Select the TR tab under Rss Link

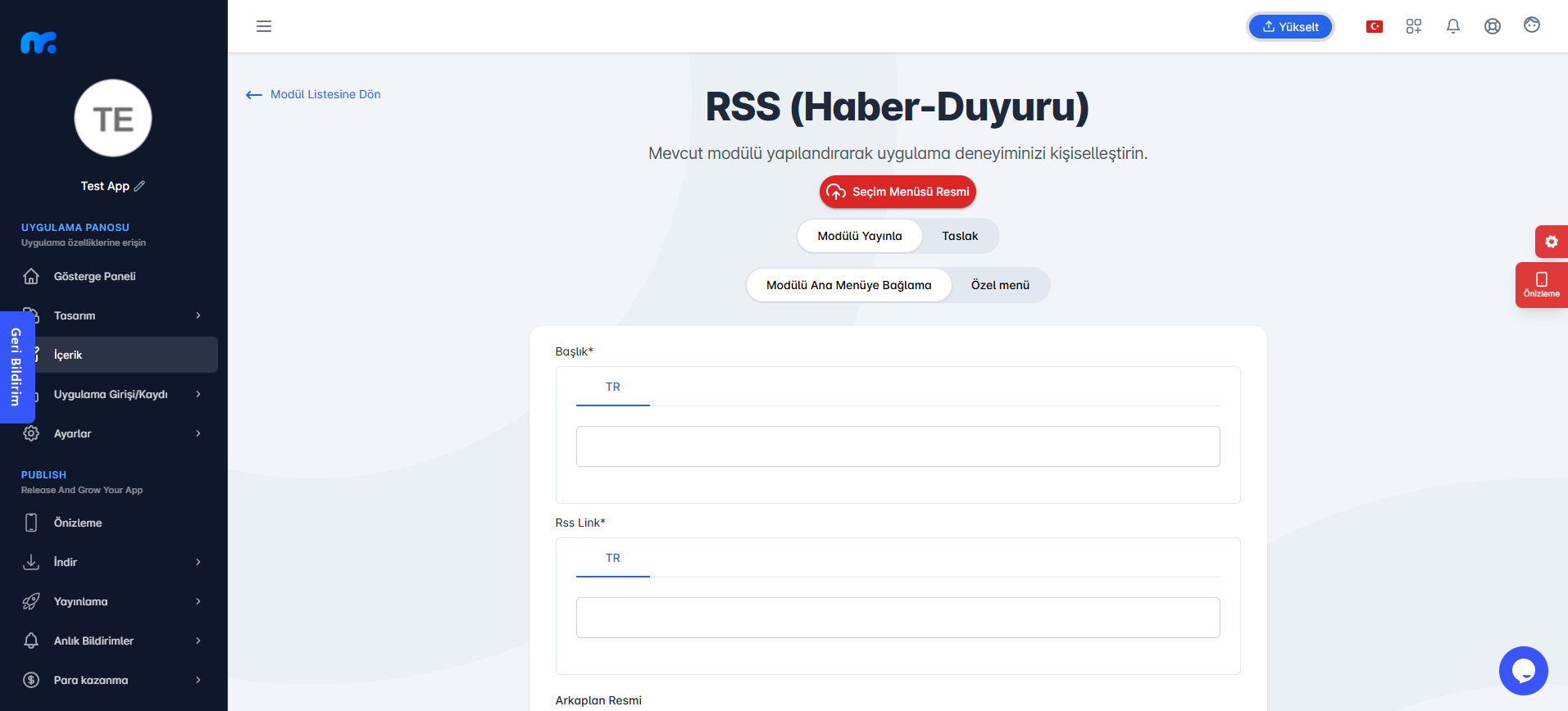(613, 558)
